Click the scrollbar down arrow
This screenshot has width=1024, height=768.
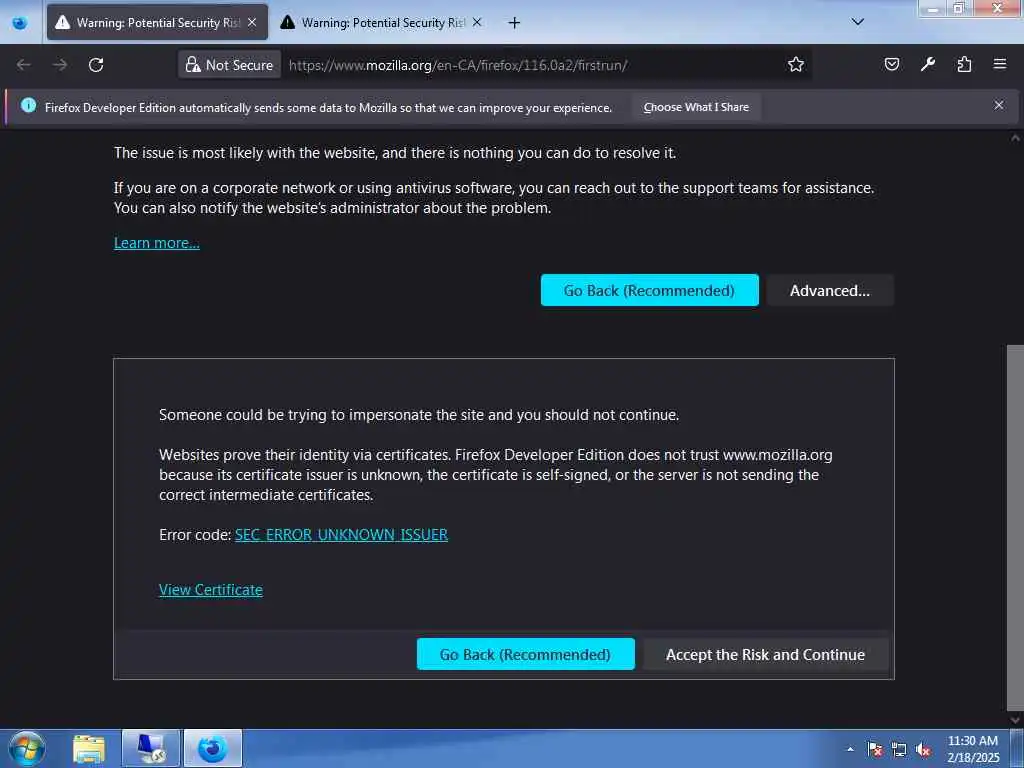click(x=1015, y=720)
